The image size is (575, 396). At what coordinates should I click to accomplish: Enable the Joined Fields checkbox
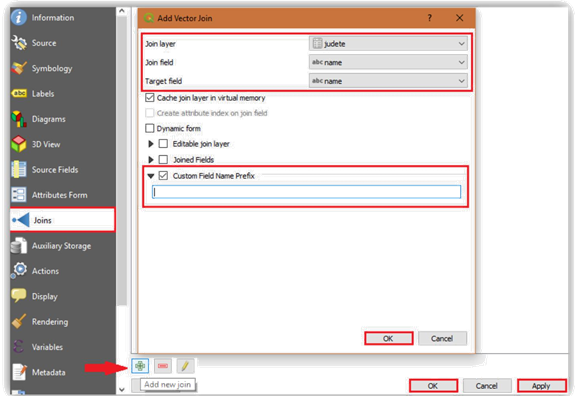163,160
